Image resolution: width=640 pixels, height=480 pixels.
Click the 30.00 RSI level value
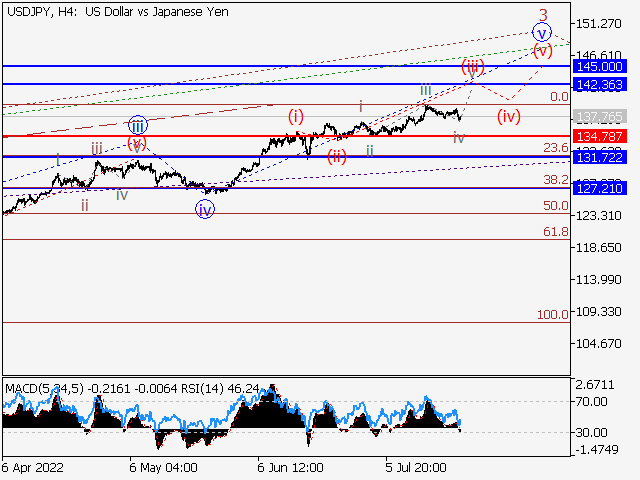[x=591, y=432]
